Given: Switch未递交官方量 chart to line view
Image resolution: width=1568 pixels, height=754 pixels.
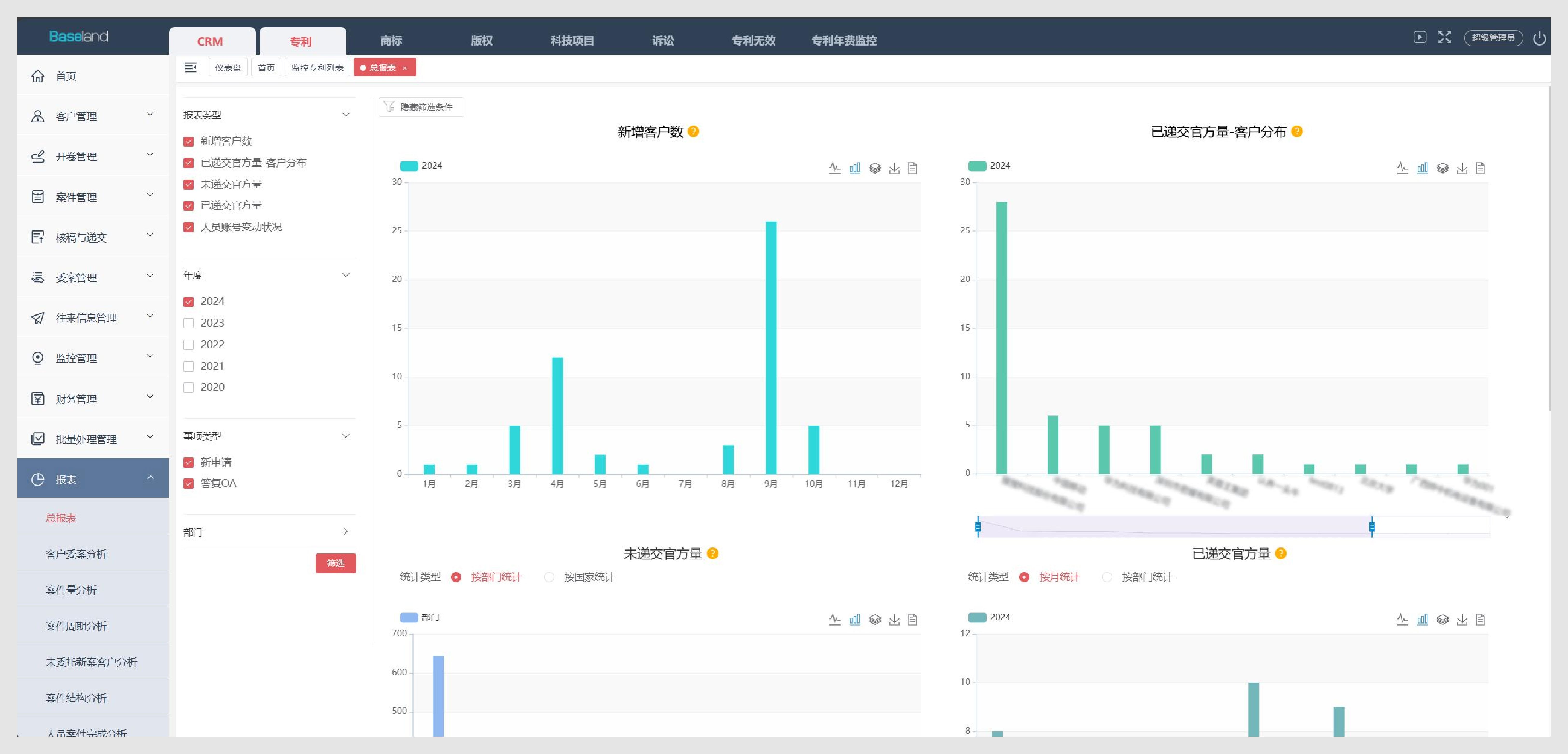Looking at the screenshot, I should coord(835,619).
